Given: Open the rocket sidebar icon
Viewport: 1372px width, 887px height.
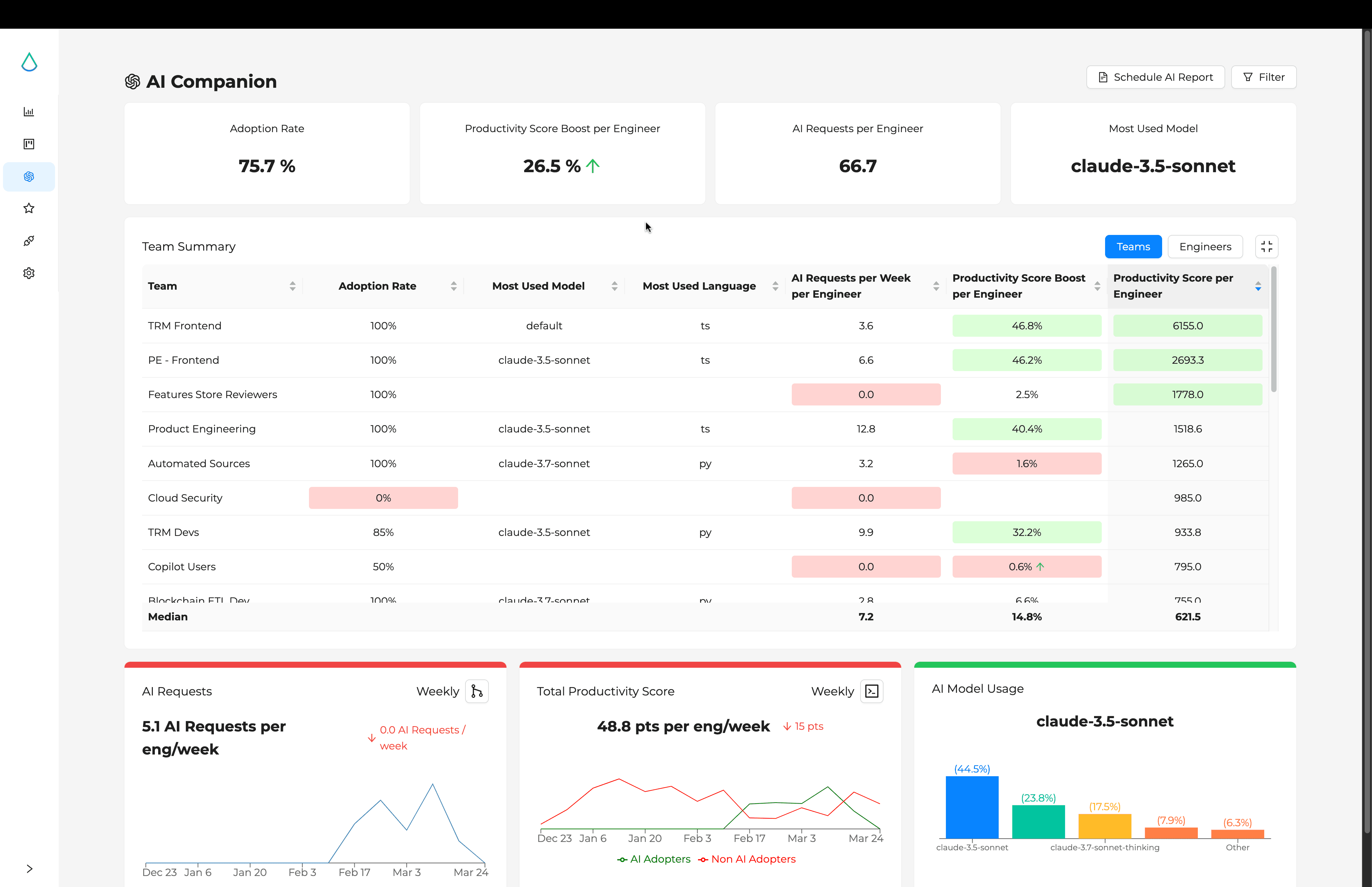Looking at the screenshot, I should (29, 241).
